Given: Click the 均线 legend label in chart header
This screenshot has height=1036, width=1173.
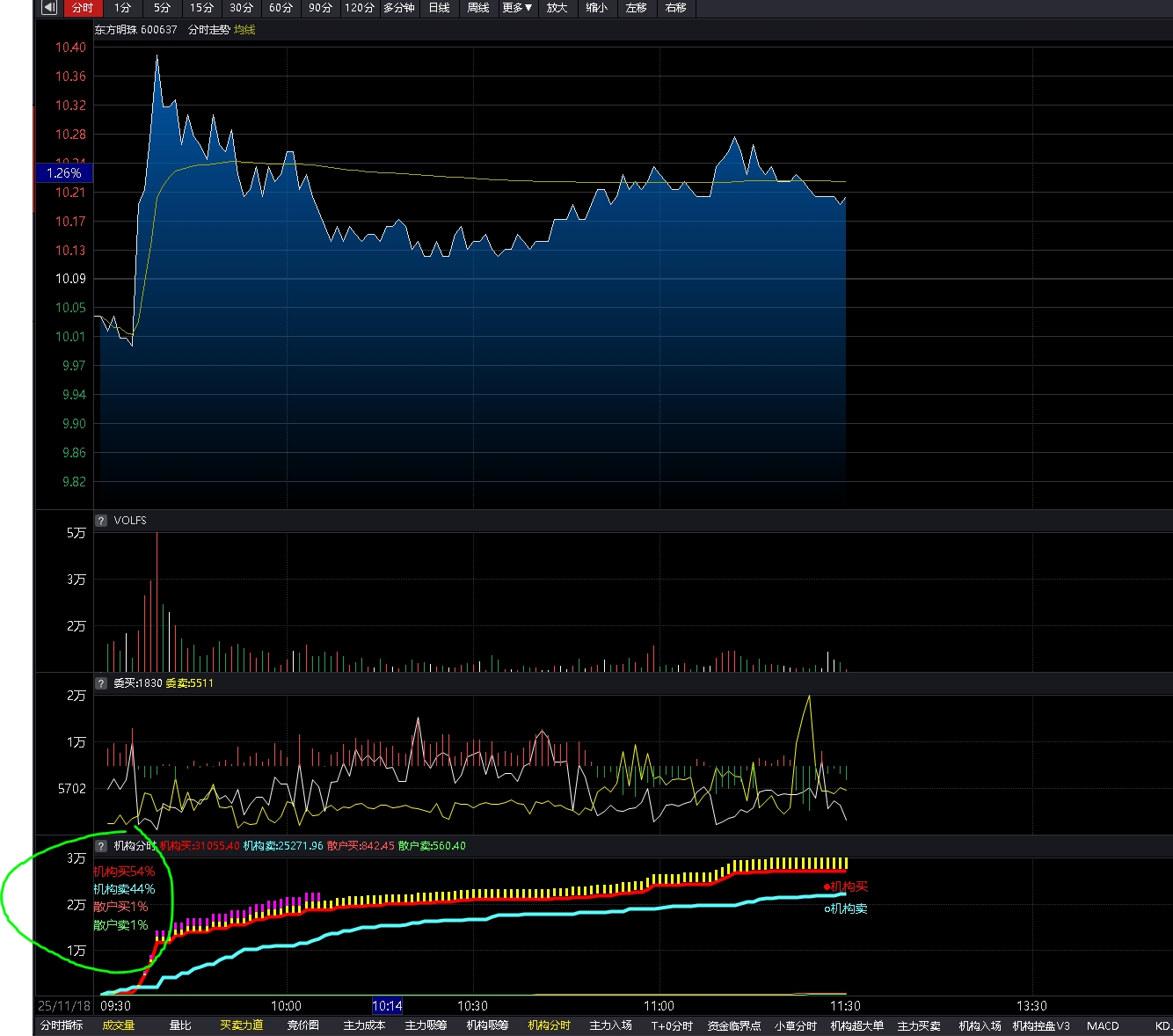Looking at the screenshot, I should pos(244,30).
